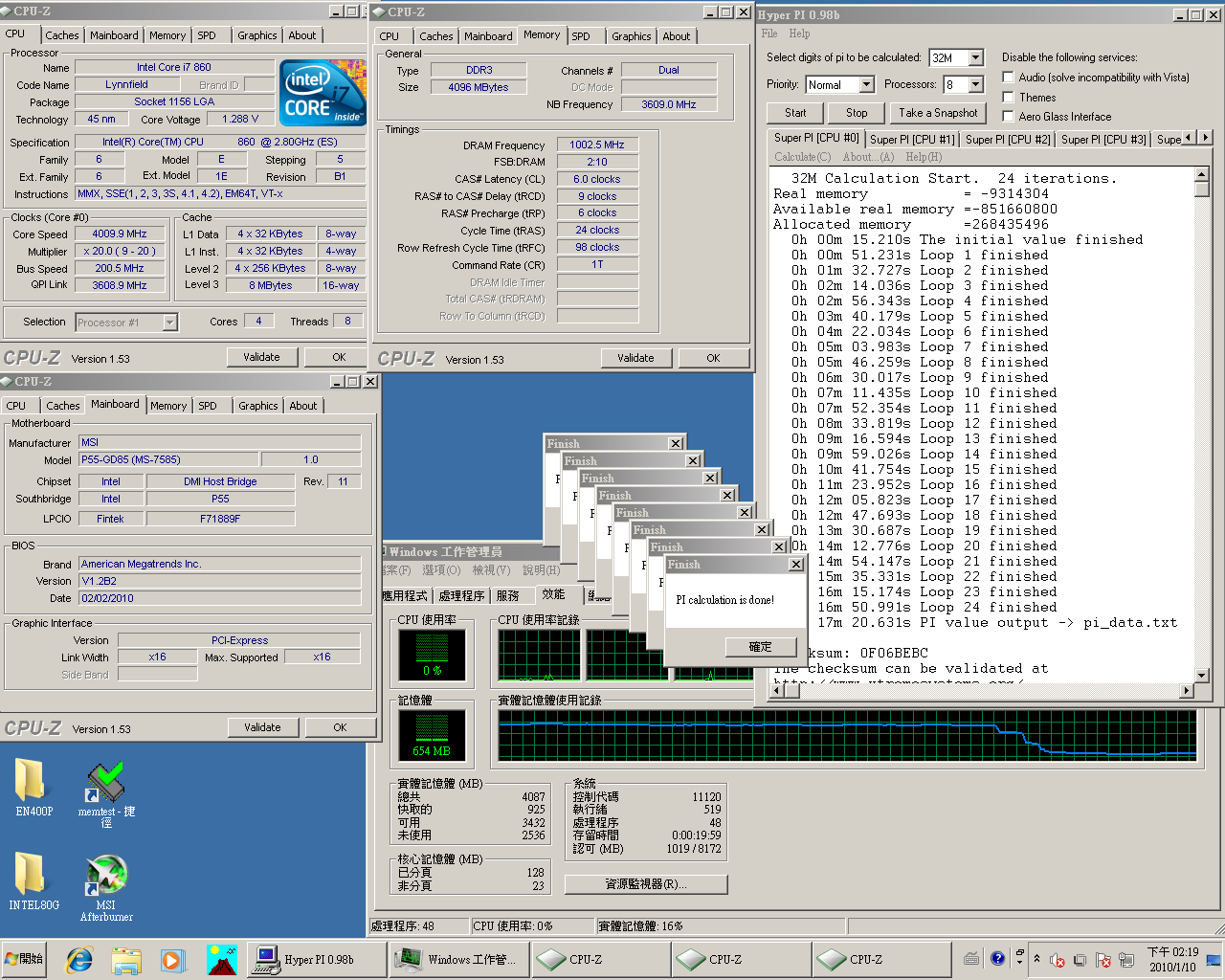Click the 654 MB memory usage meter
This screenshot has width=1225, height=980.
coord(432,735)
